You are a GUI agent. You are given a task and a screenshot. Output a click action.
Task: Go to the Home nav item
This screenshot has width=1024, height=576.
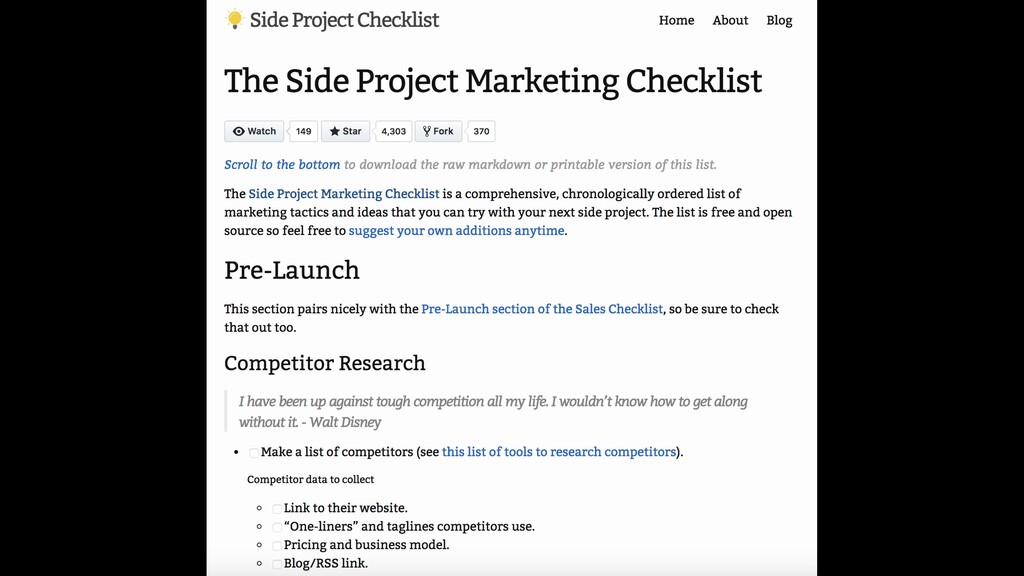(676, 20)
